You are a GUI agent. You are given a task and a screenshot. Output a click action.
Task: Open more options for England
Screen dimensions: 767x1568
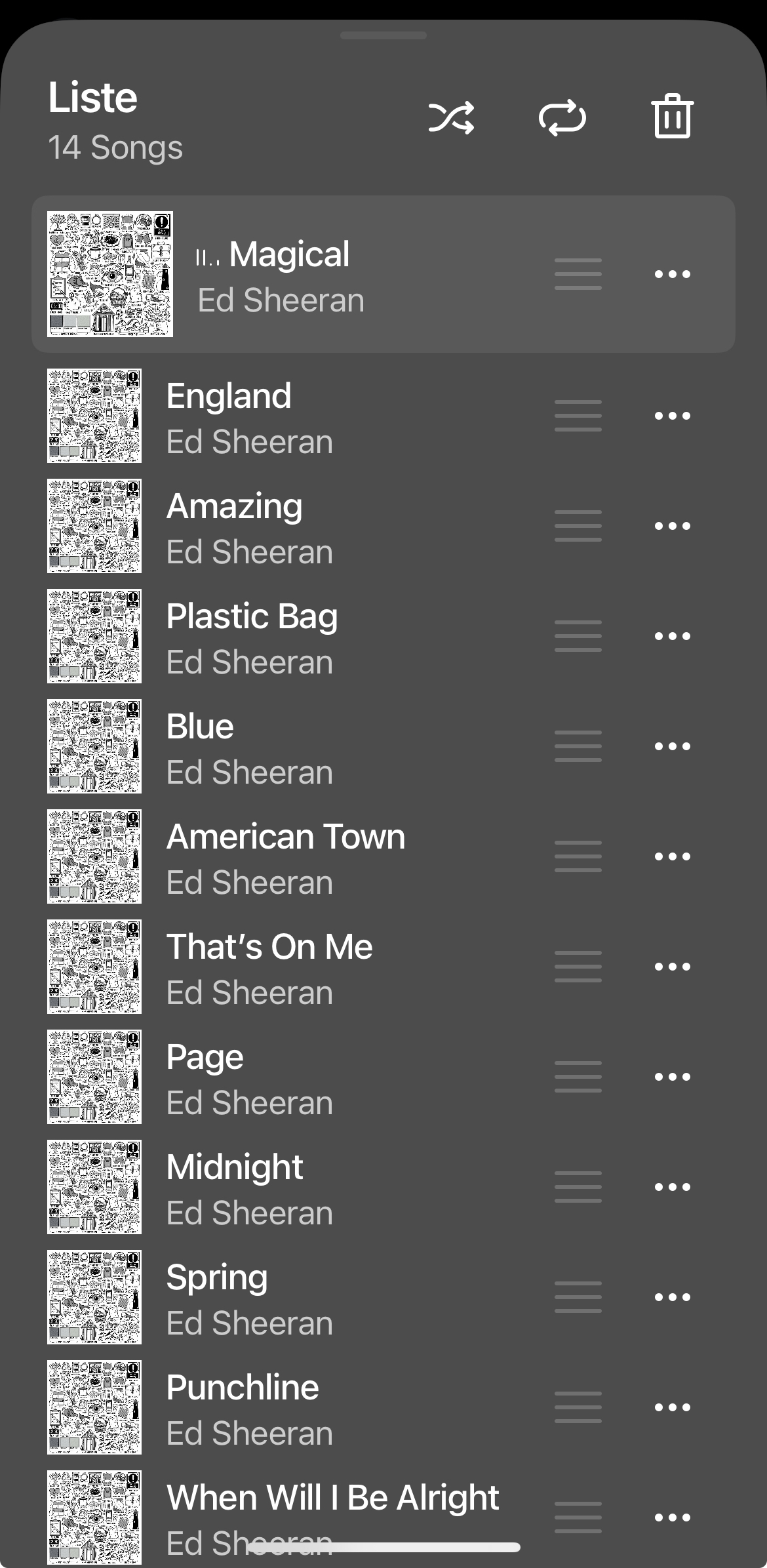[x=673, y=416]
